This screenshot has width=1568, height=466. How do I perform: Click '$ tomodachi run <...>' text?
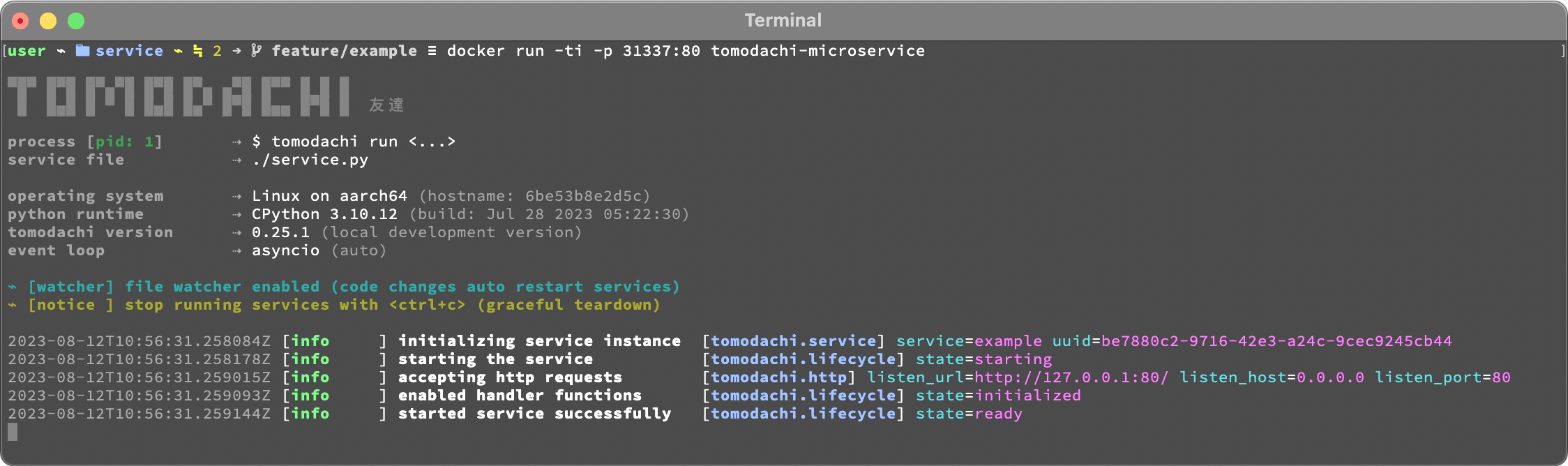click(354, 142)
